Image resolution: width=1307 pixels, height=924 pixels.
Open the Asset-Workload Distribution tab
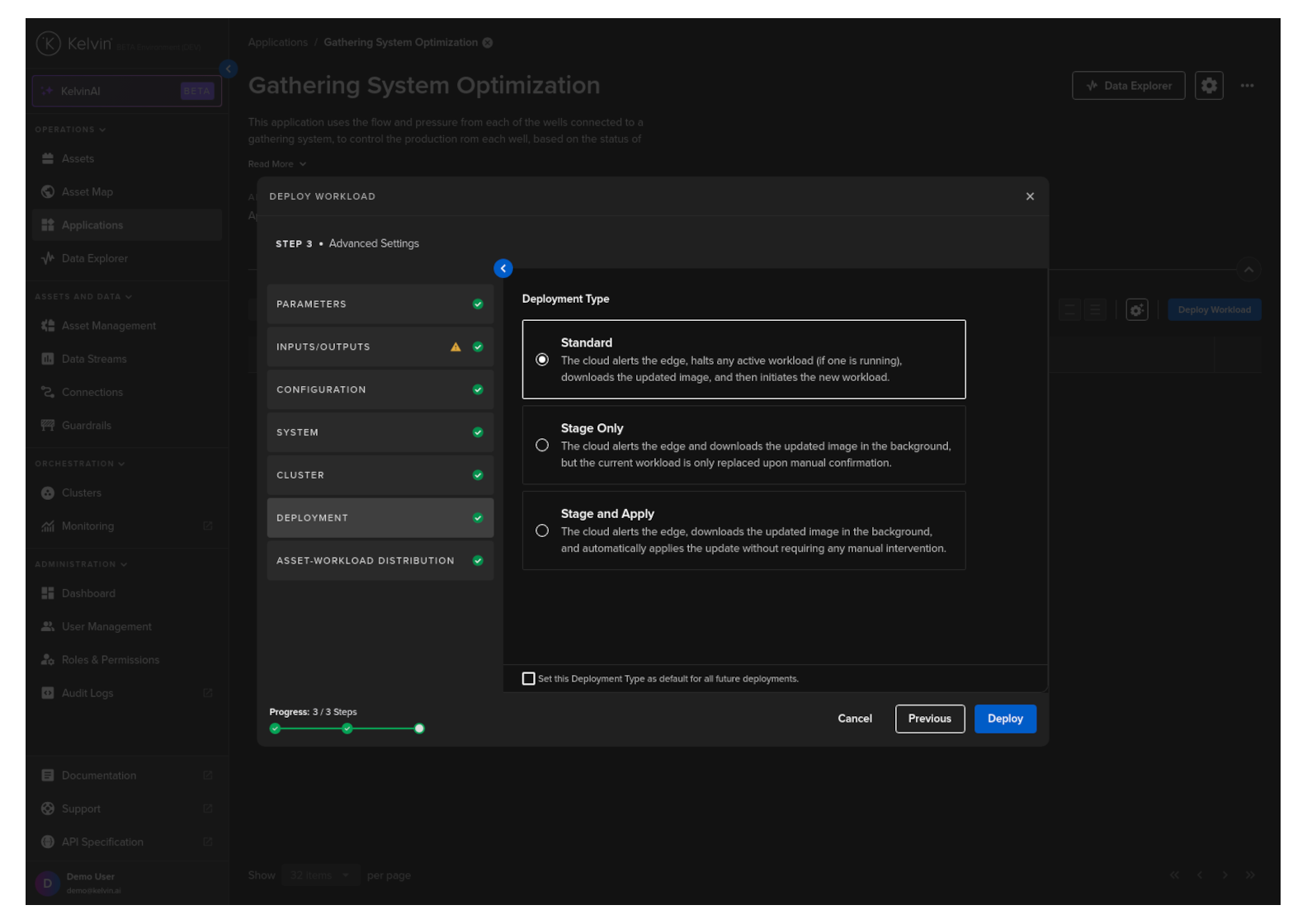pos(380,561)
